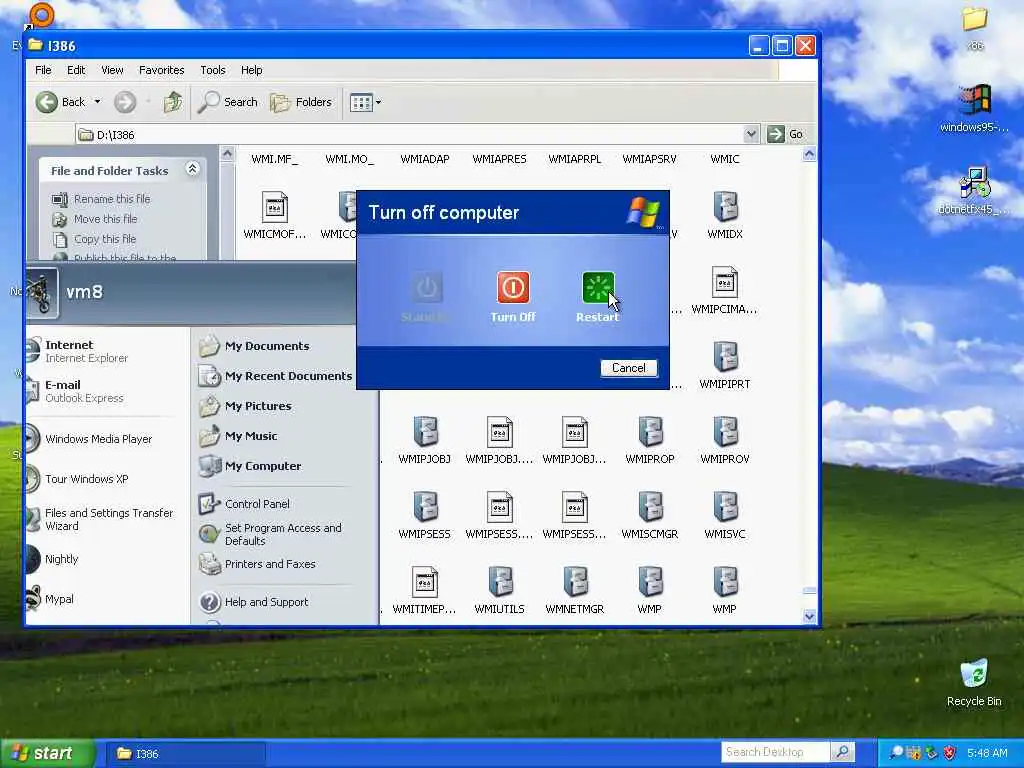Toggle the Folders pane button

pyautogui.click(x=301, y=102)
